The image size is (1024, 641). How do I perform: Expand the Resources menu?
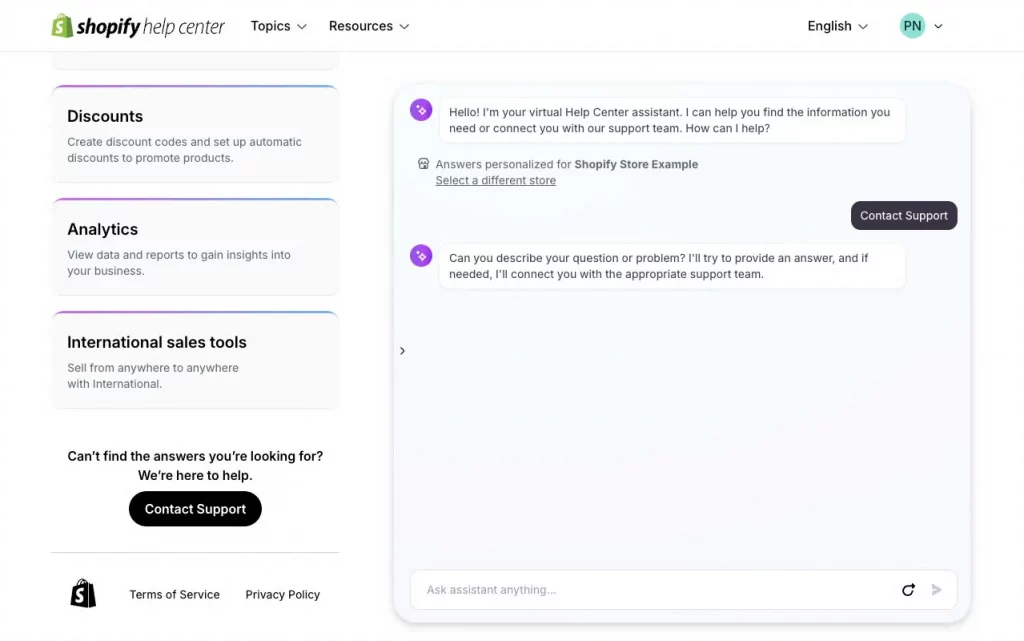[369, 26]
